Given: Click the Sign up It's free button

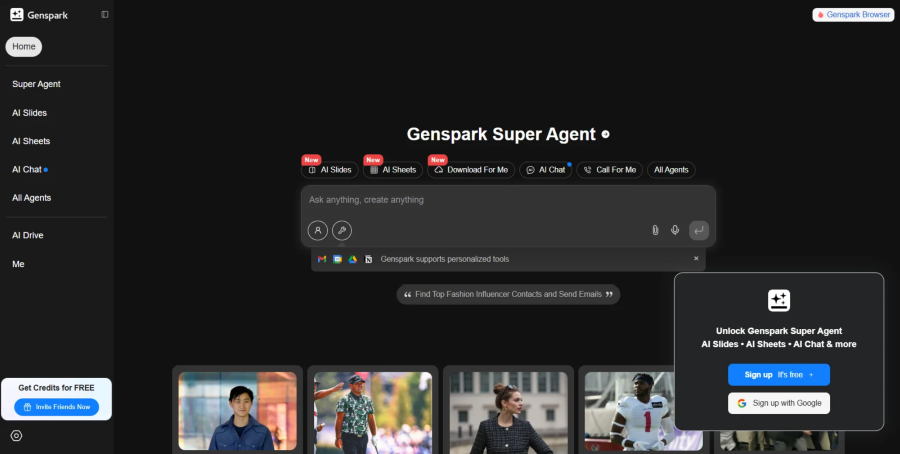Looking at the screenshot, I should pyautogui.click(x=778, y=374).
